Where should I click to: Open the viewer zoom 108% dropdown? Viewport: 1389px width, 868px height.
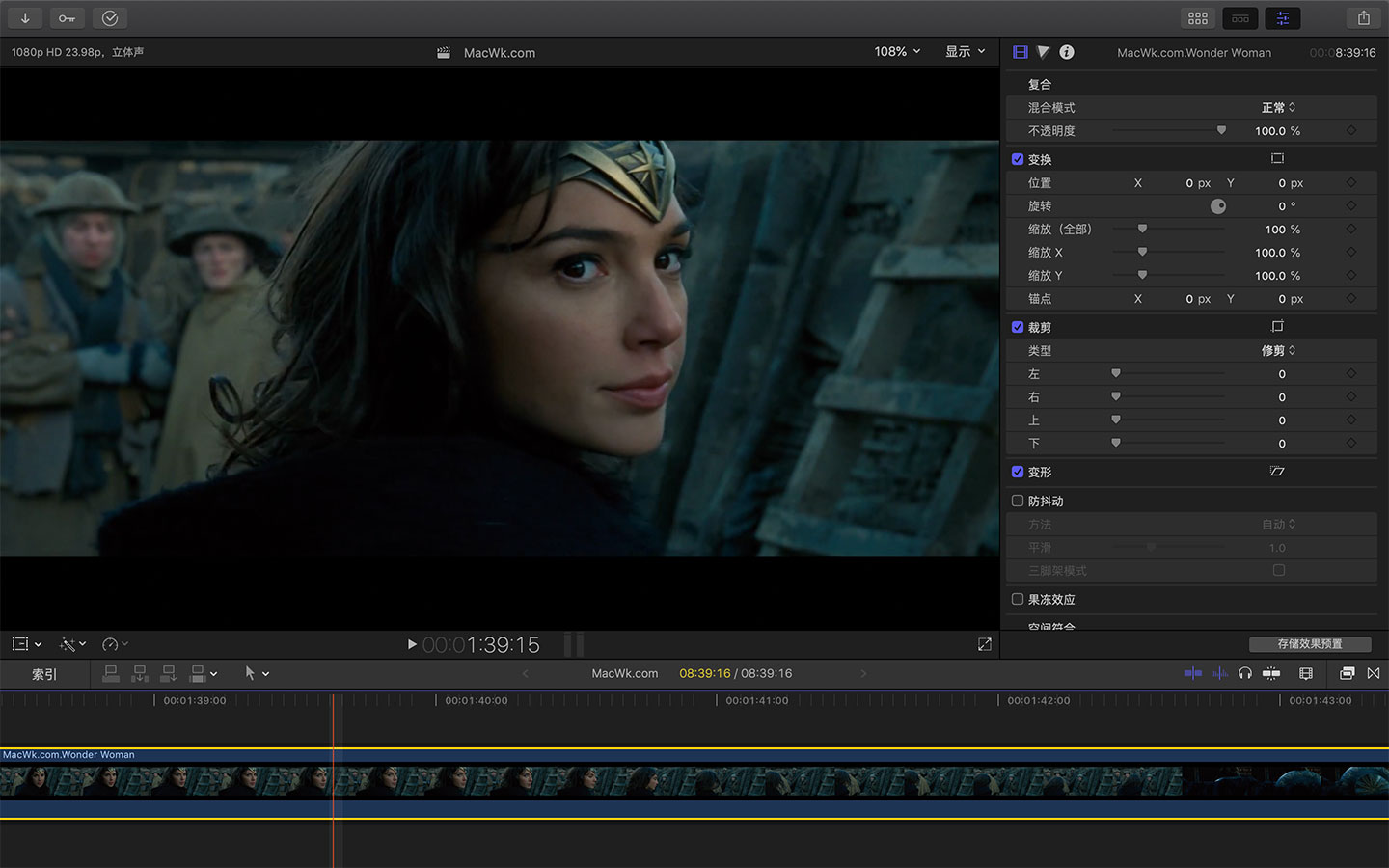(x=897, y=51)
